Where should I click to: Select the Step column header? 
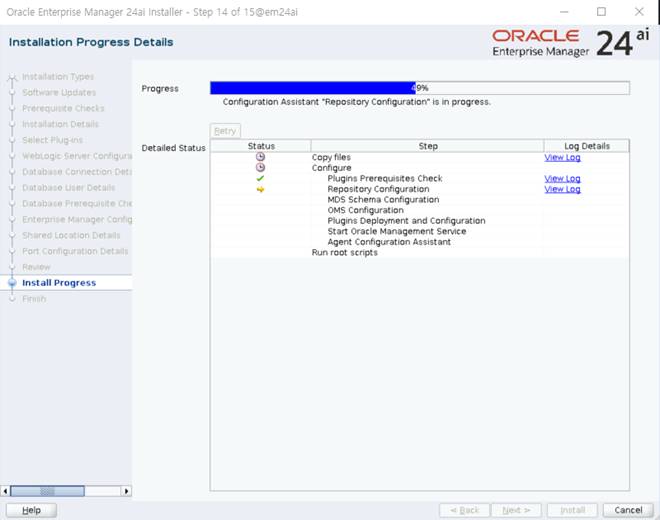point(428,146)
